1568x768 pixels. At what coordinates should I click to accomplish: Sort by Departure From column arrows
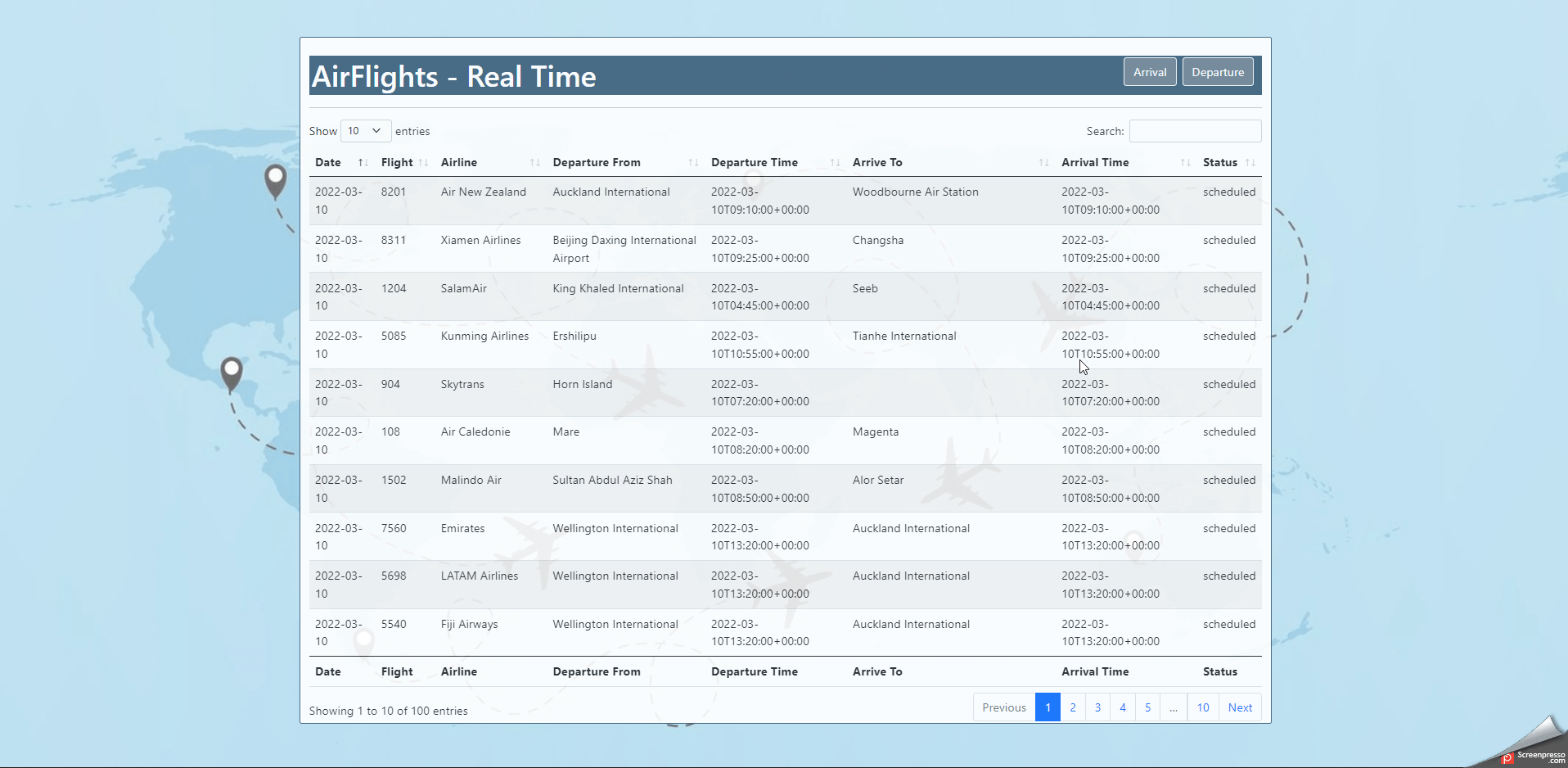point(693,163)
